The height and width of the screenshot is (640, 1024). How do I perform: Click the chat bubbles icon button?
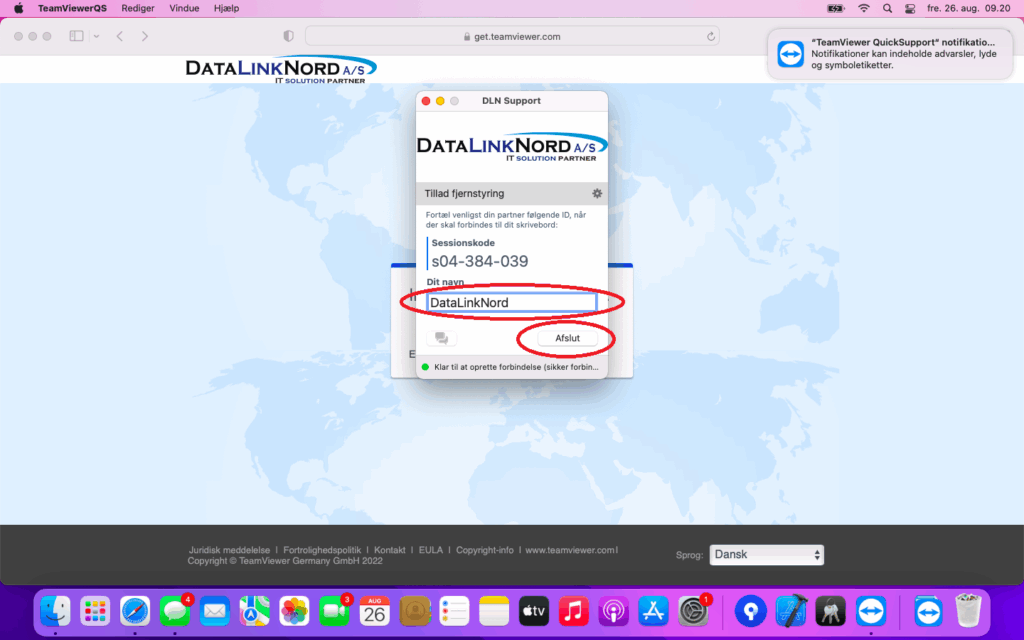click(x=441, y=338)
